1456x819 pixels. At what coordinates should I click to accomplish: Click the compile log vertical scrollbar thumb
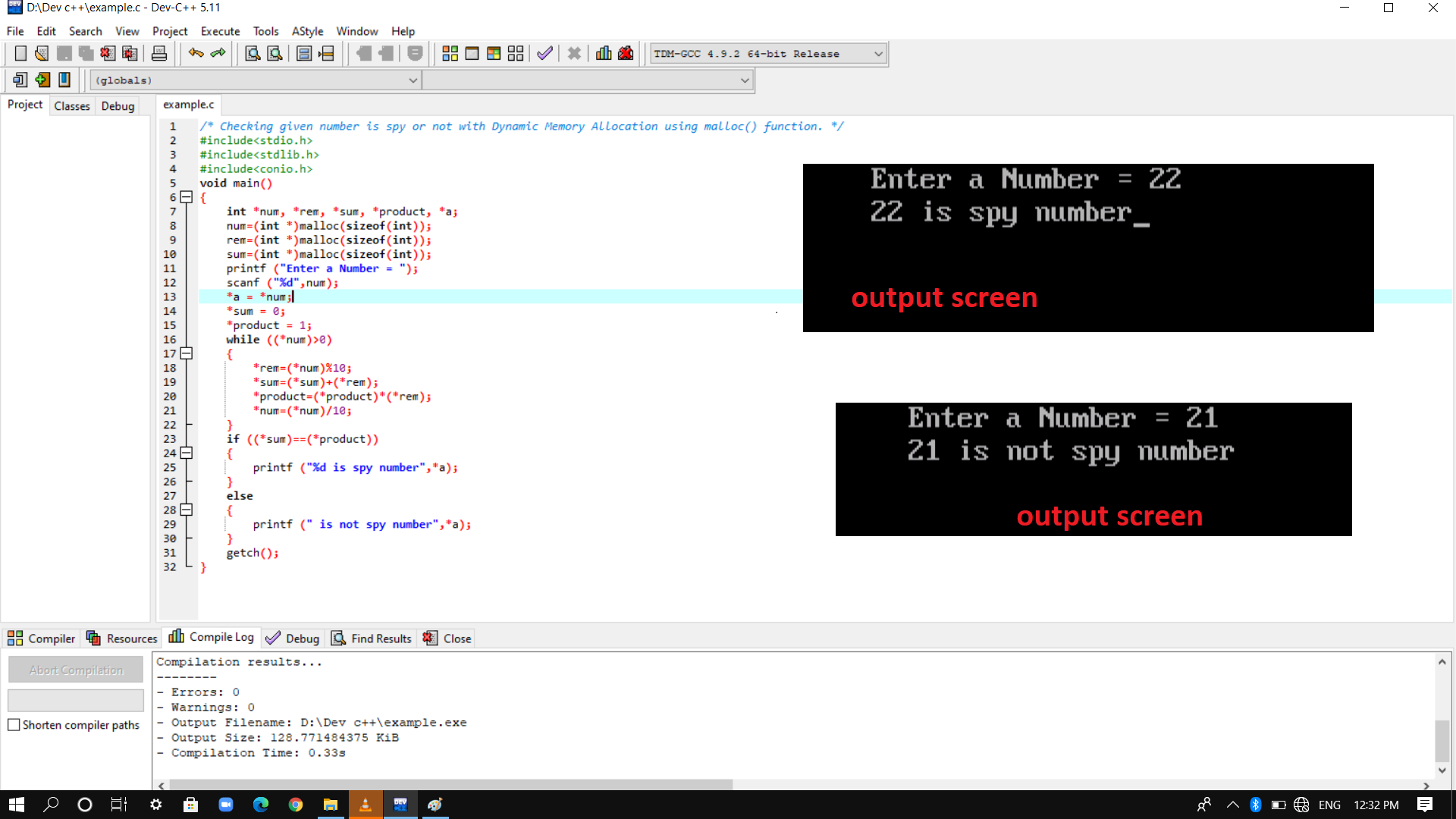point(1442,740)
